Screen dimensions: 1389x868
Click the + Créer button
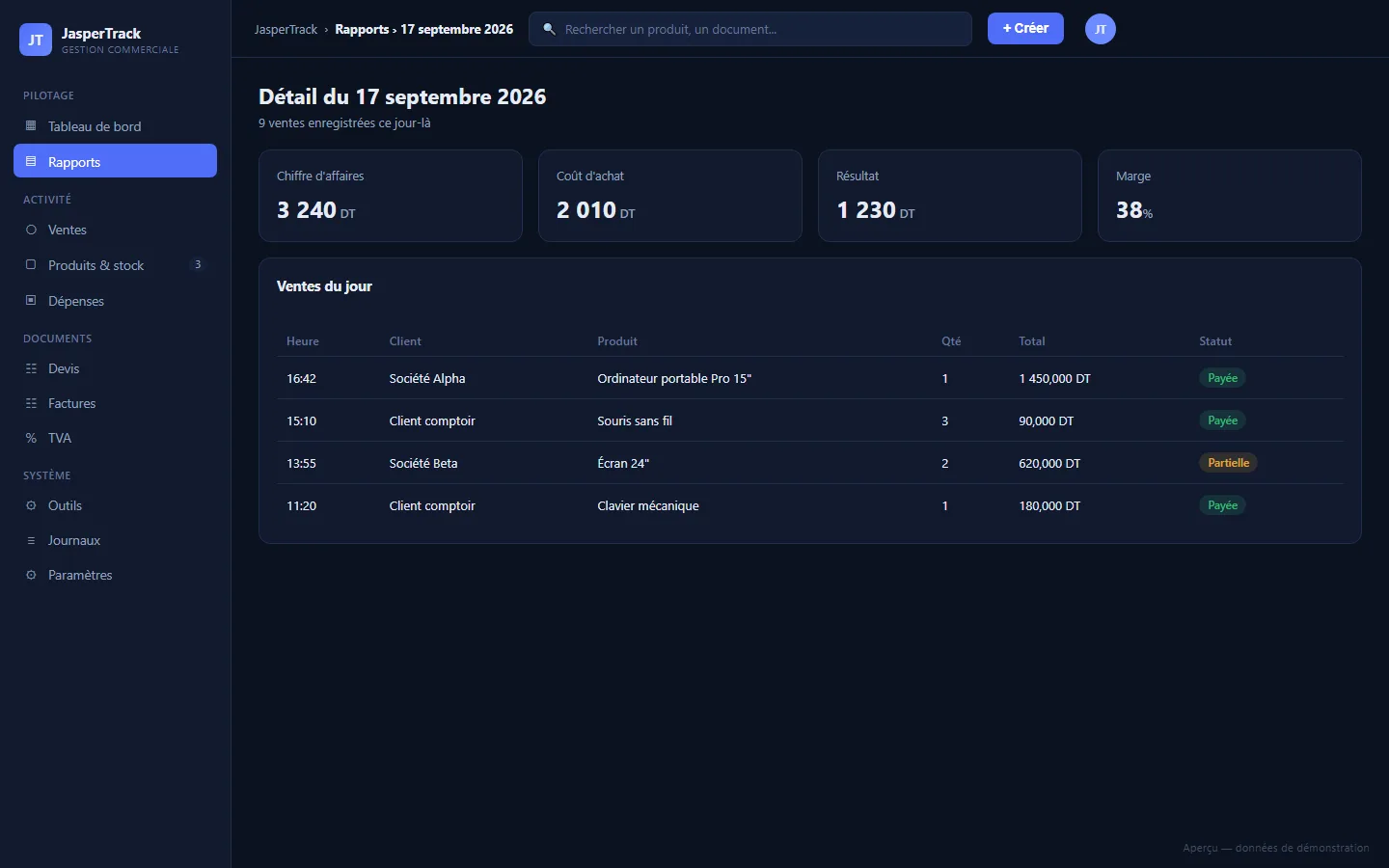pyautogui.click(x=1025, y=29)
